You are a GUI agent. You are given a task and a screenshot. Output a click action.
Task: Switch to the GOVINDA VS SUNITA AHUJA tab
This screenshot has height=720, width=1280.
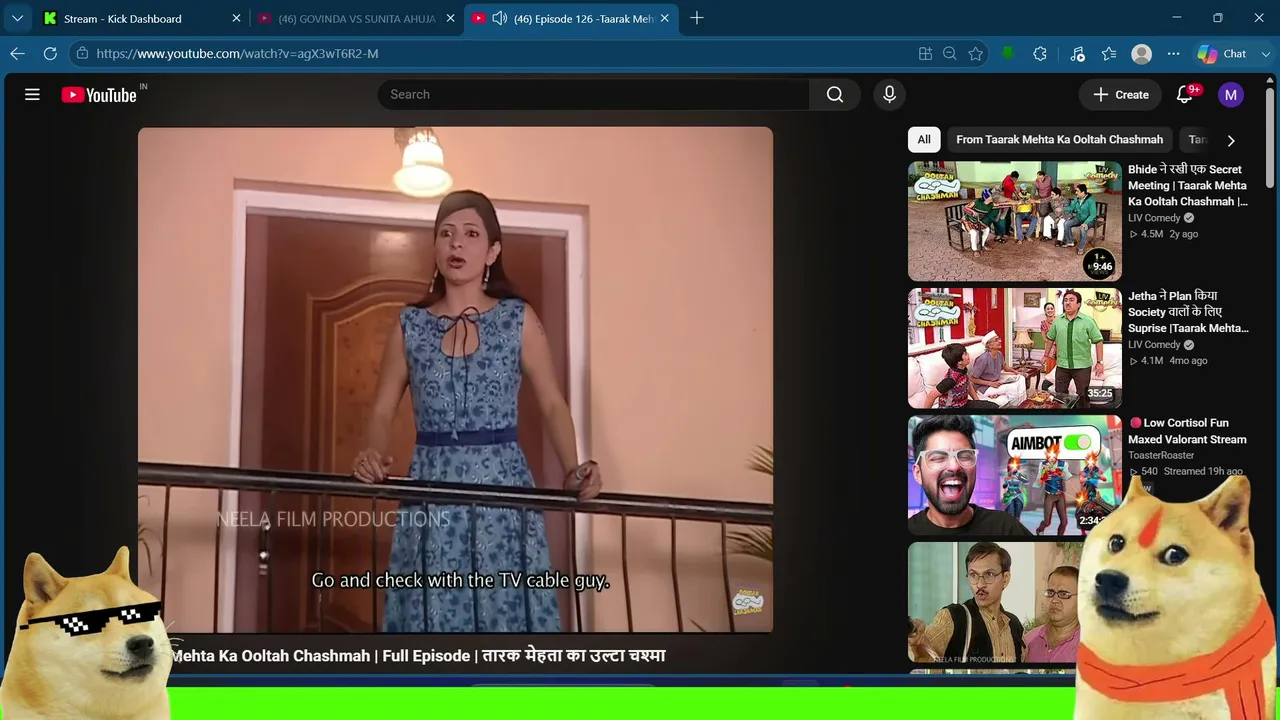(356, 19)
